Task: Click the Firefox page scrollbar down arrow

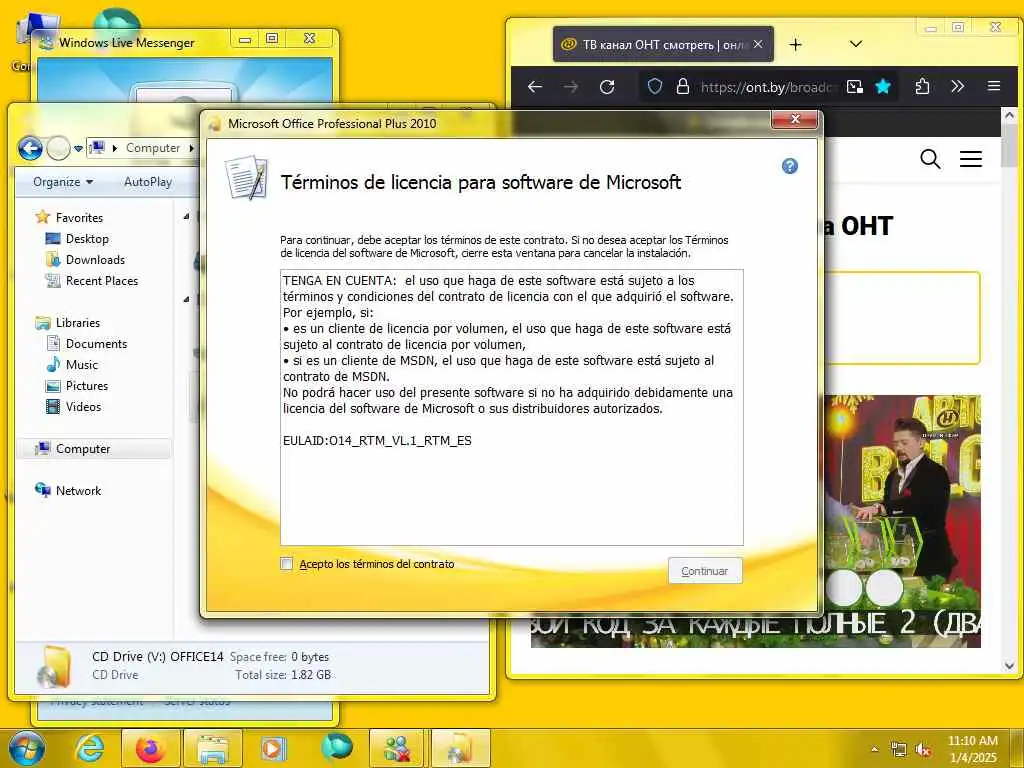Action: 1009,666
